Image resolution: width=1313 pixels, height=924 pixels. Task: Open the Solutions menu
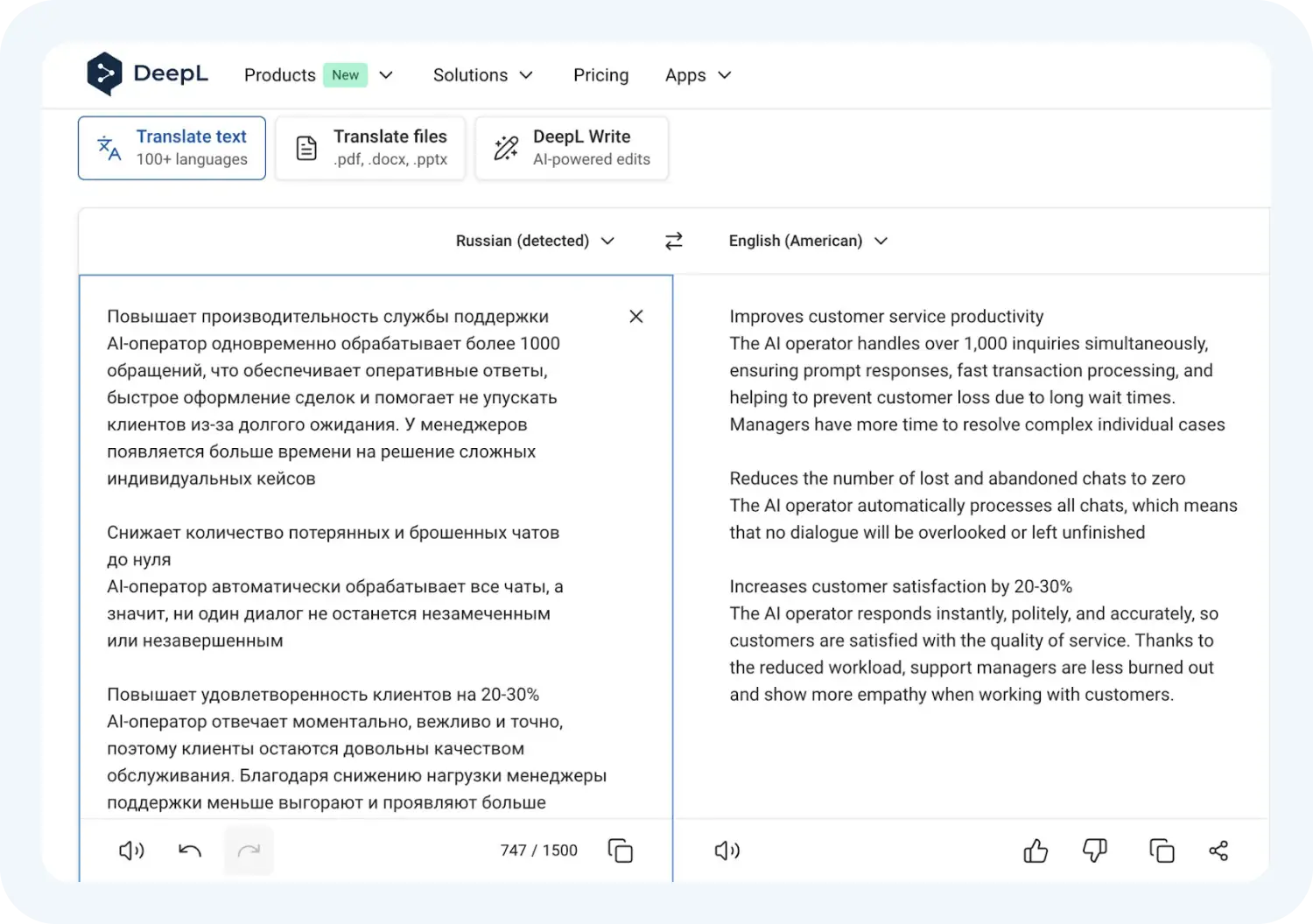click(x=482, y=75)
